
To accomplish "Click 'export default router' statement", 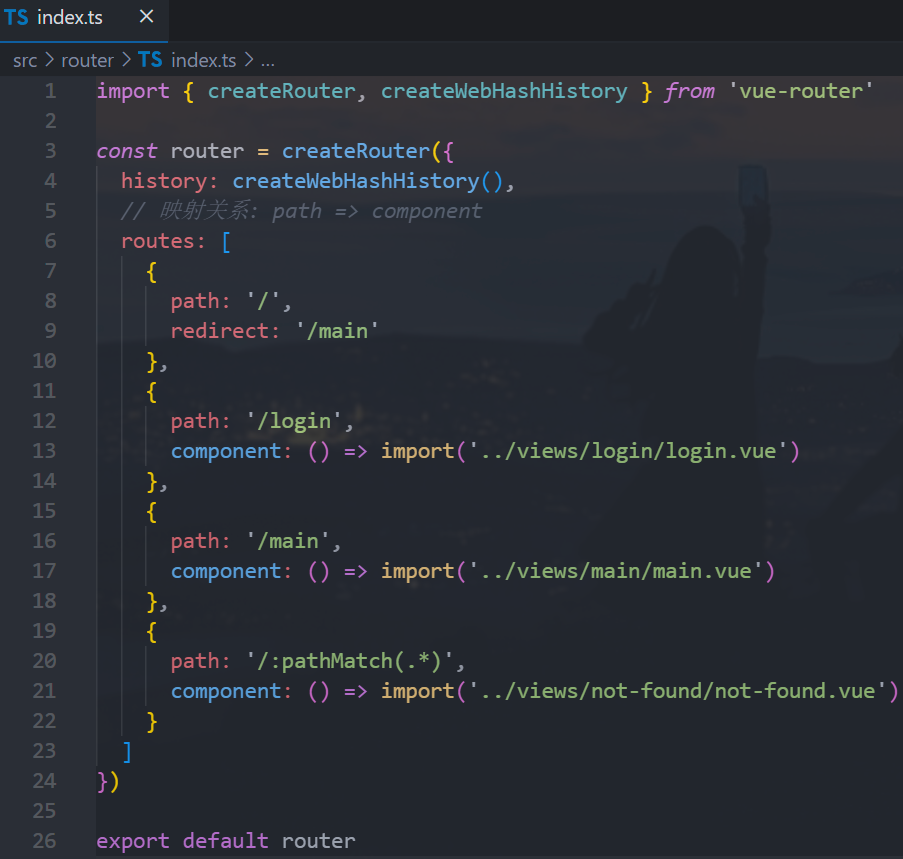I will tap(225, 841).
